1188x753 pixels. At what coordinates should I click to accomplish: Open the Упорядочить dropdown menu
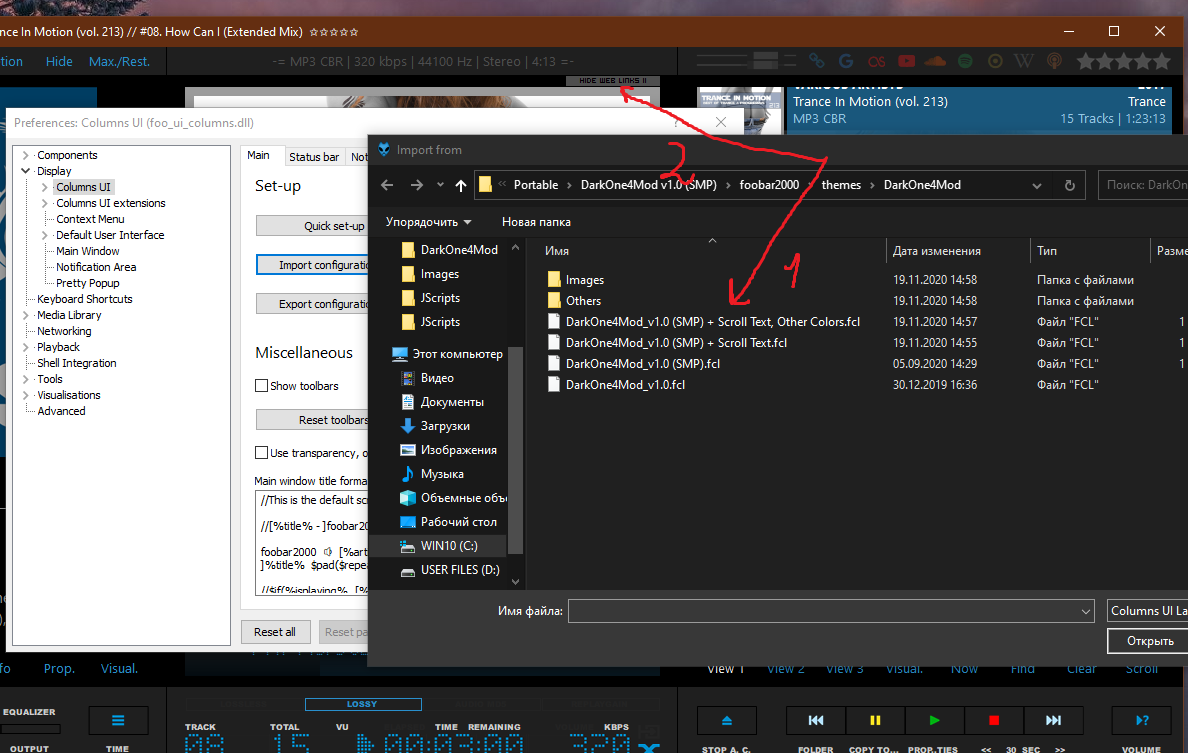[x=428, y=222]
